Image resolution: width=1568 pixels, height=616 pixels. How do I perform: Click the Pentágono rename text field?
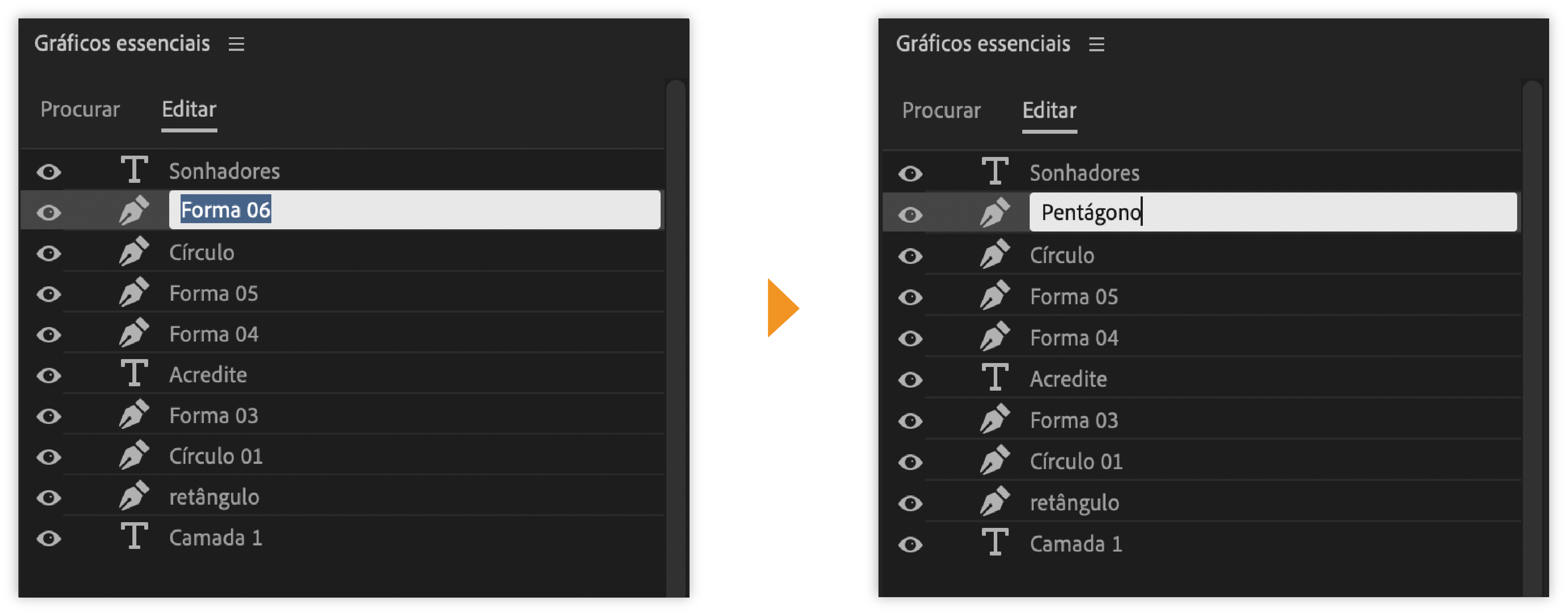point(1272,213)
